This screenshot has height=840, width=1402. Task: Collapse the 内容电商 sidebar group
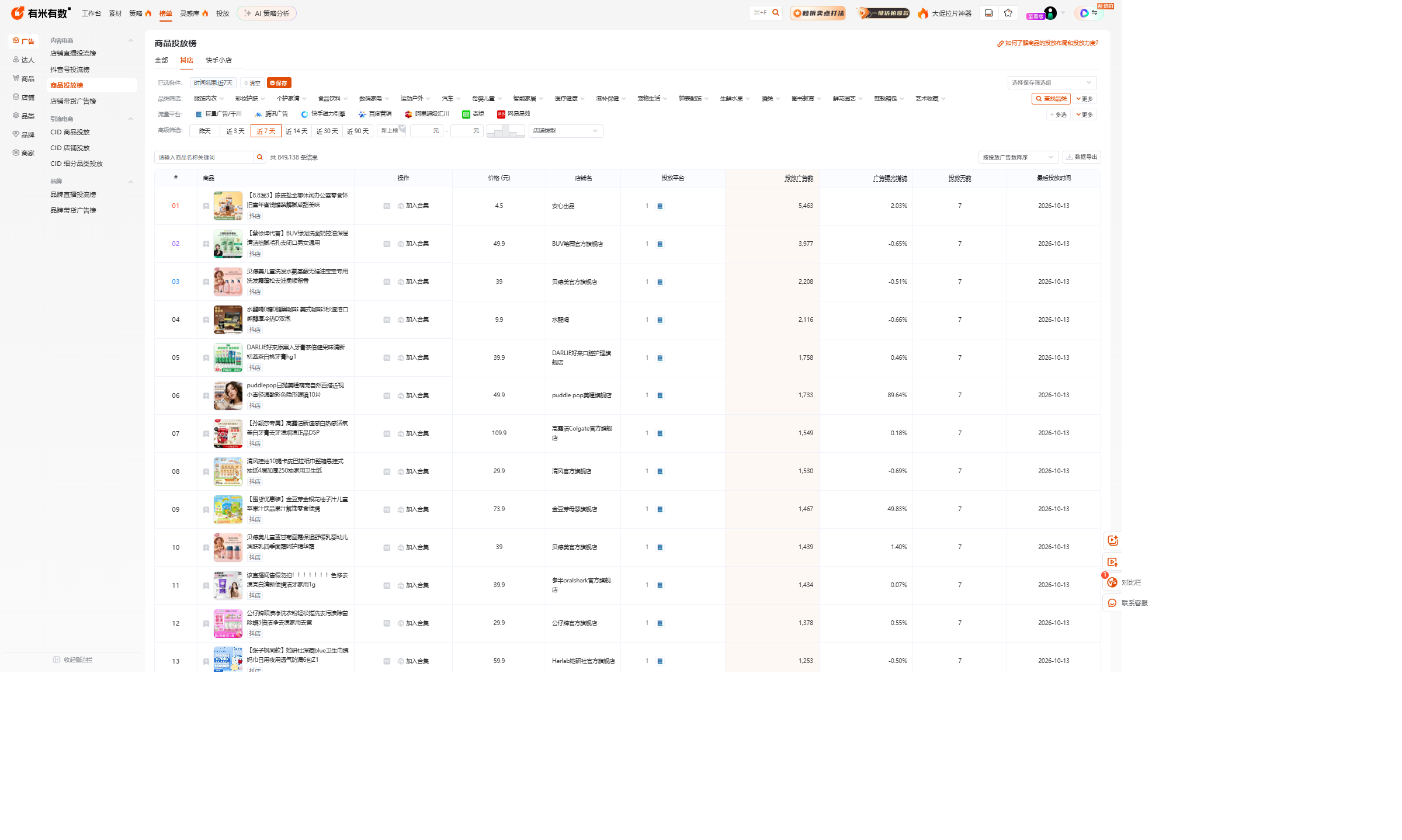click(x=131, y=41)
